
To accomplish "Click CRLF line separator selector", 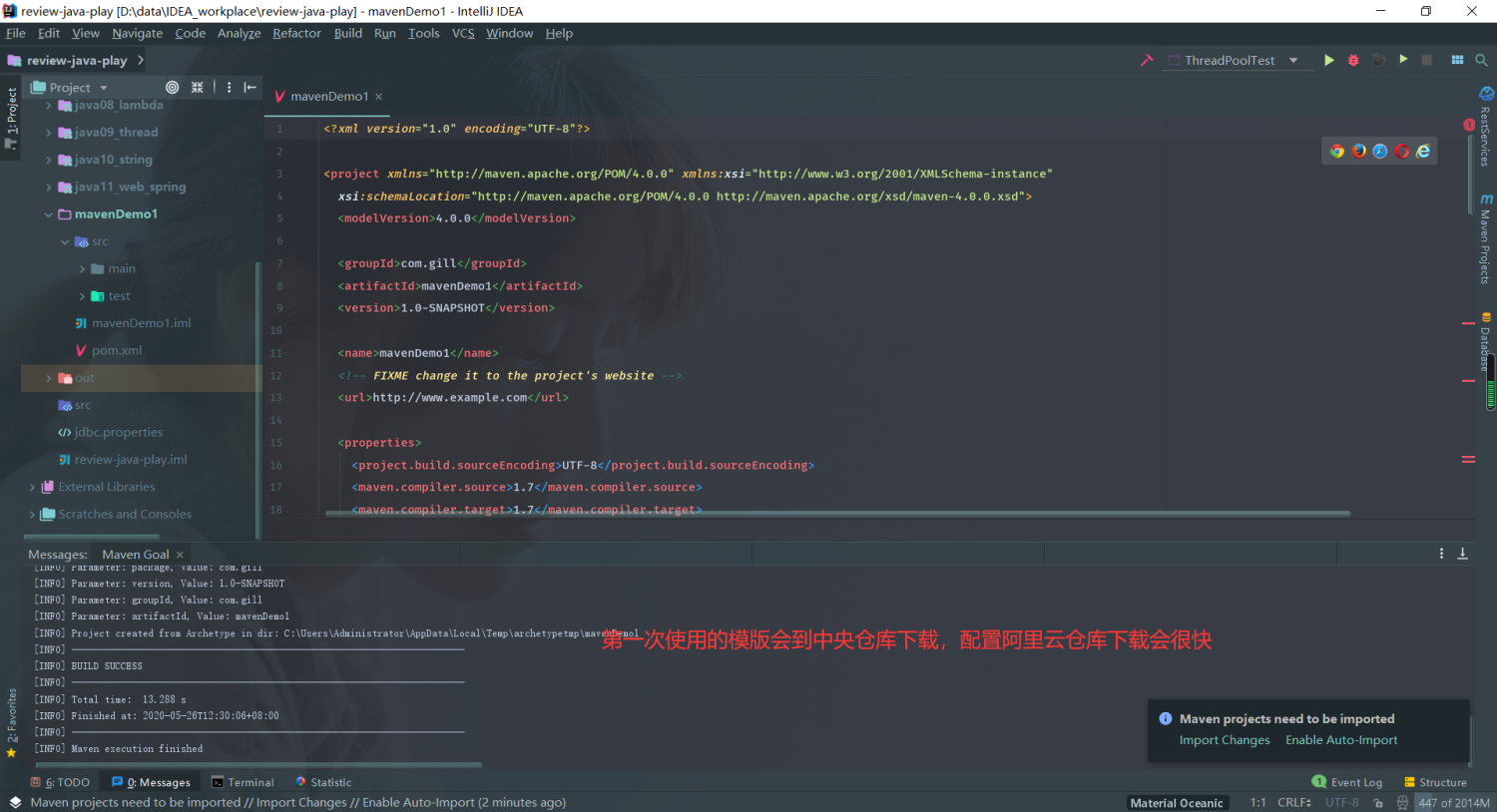I will point(1294,802).
